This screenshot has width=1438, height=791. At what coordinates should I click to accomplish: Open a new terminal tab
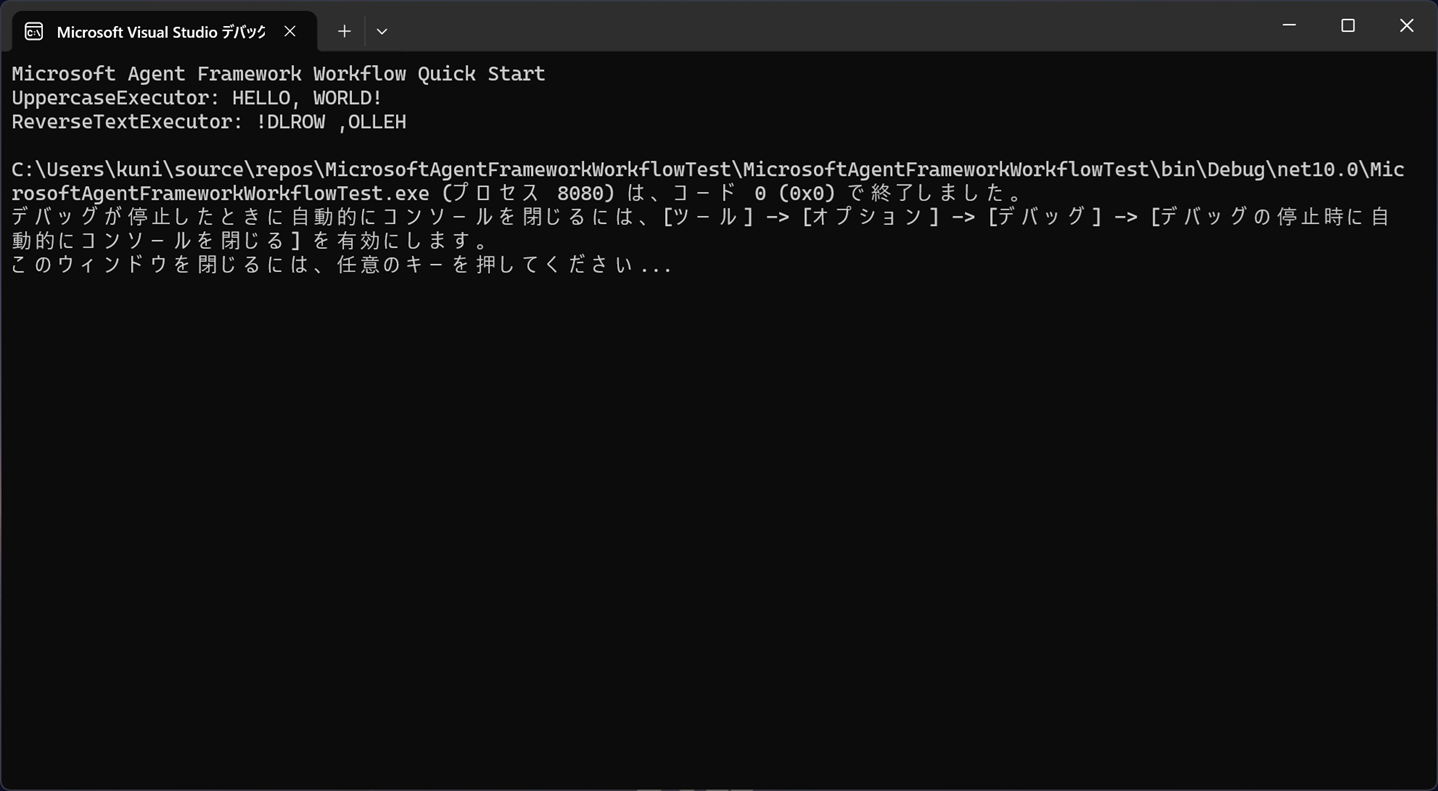(344, 32)
